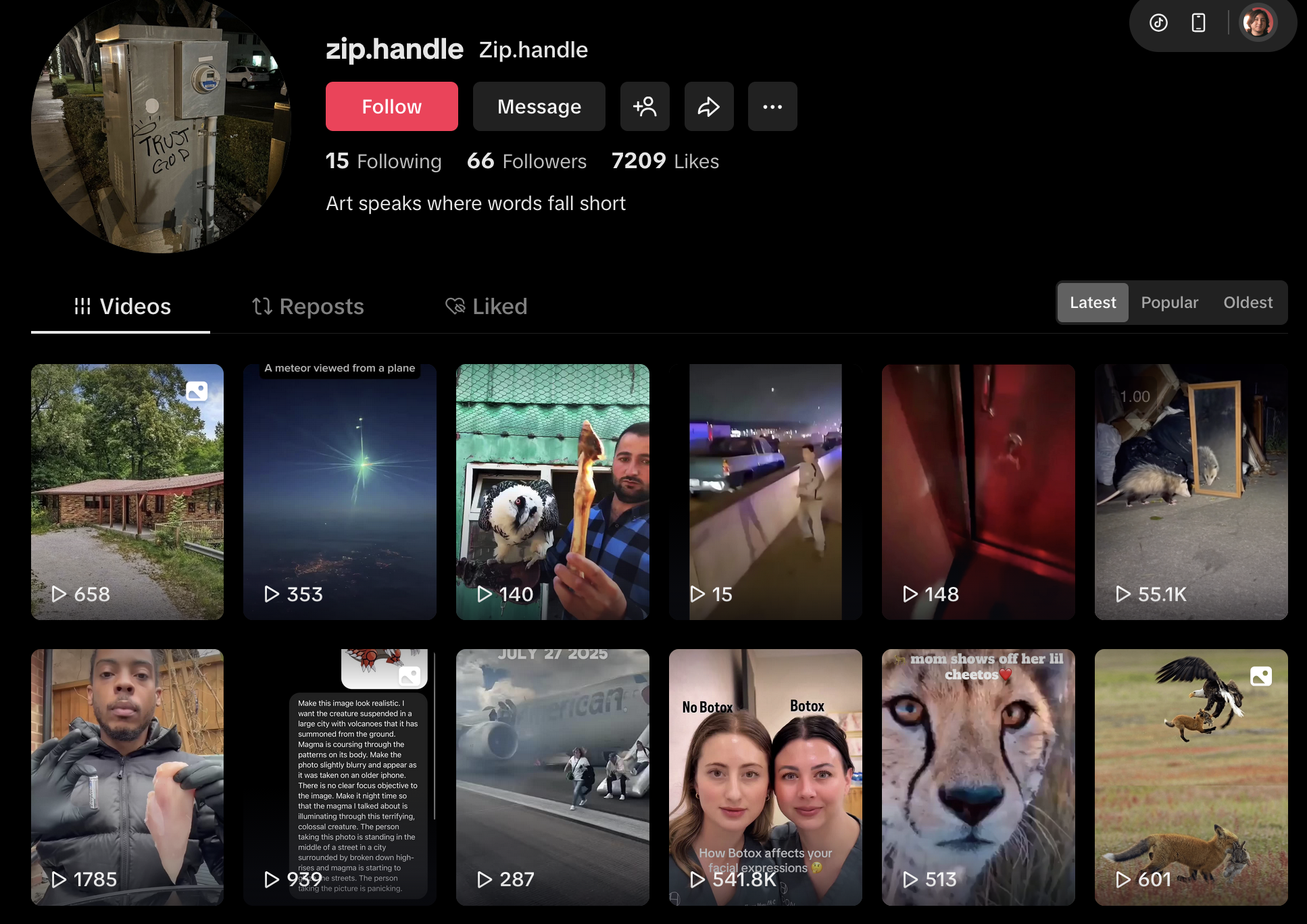Click the photo carousel icon on house thumbnail
Viewport: 1307px width, 924px height.
(197, 391)
